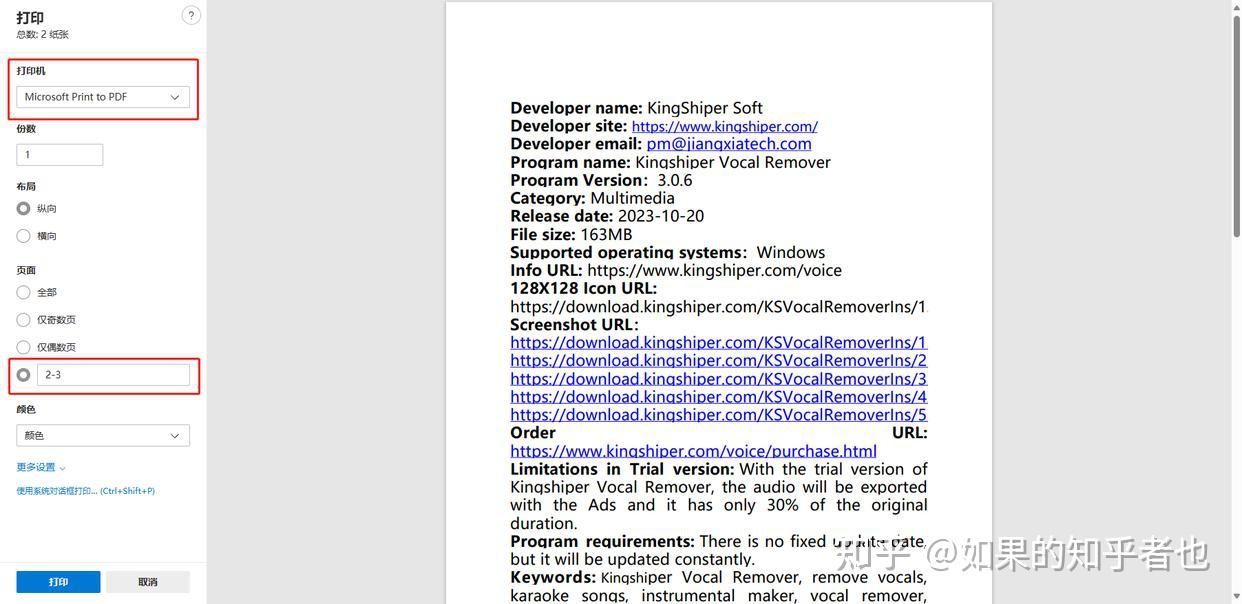Open the KSVocalRemoverIns/4 screenshot link
Image resolution: width=1242 pixels, height=604 pixels.
719,397
